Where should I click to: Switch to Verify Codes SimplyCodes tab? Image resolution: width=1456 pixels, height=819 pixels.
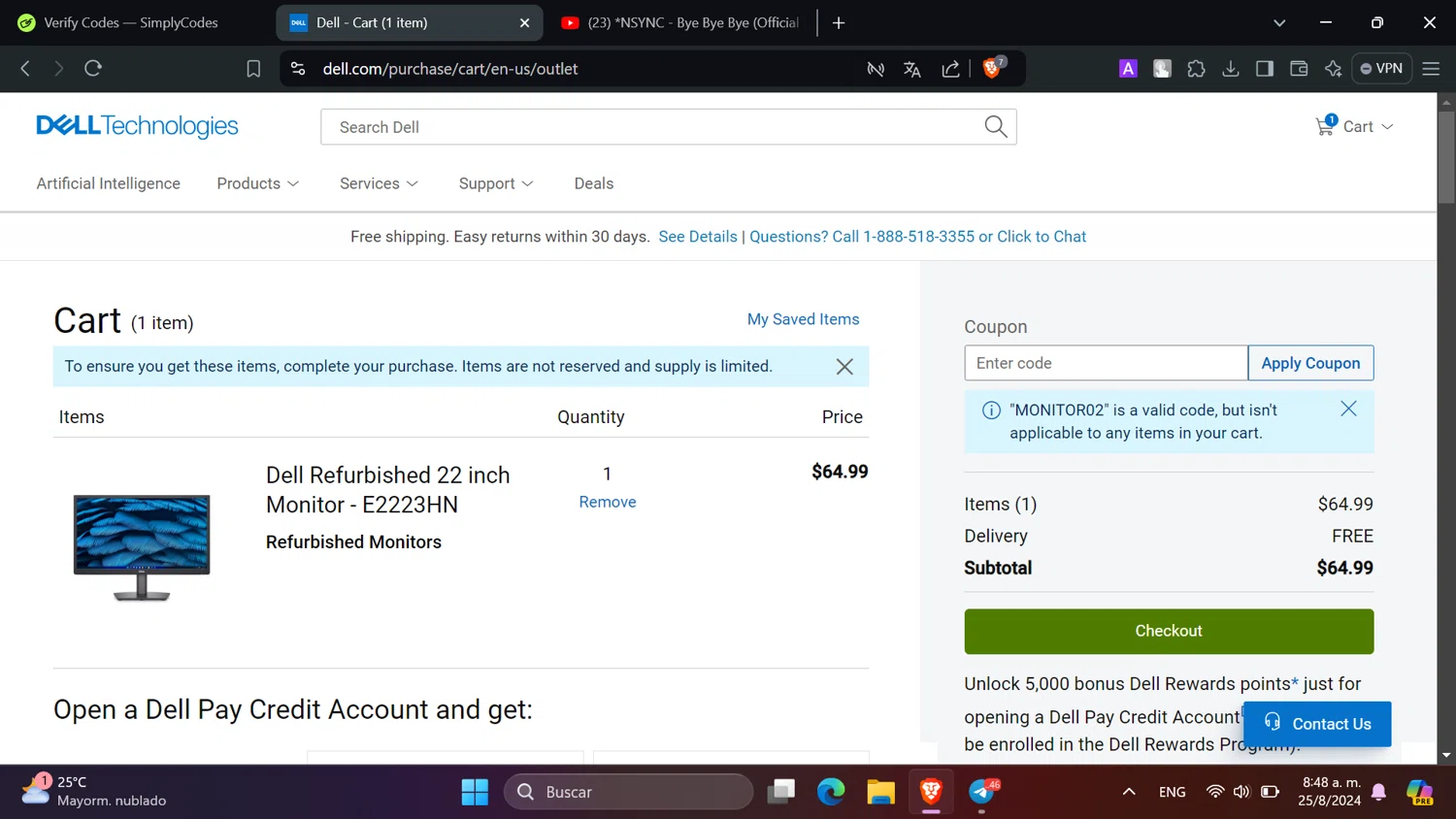coord(131,22)
